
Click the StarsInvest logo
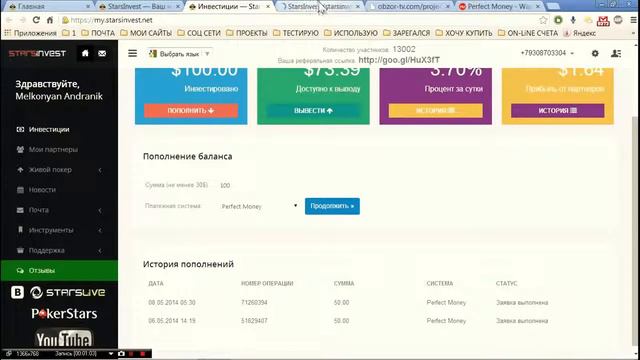[x=37, y=53]
